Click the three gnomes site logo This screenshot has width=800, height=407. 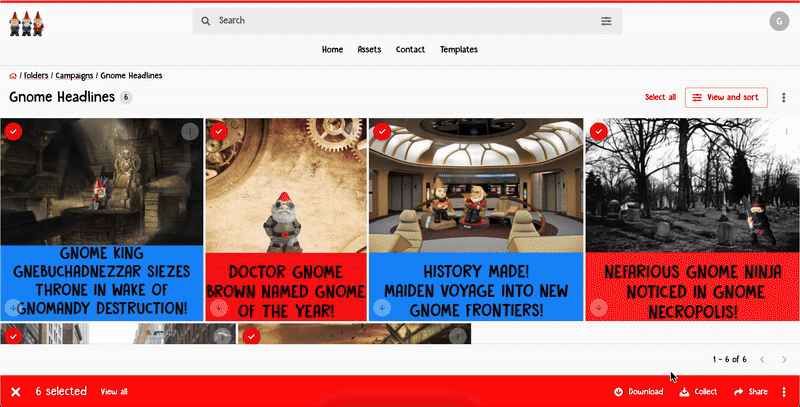26,23
